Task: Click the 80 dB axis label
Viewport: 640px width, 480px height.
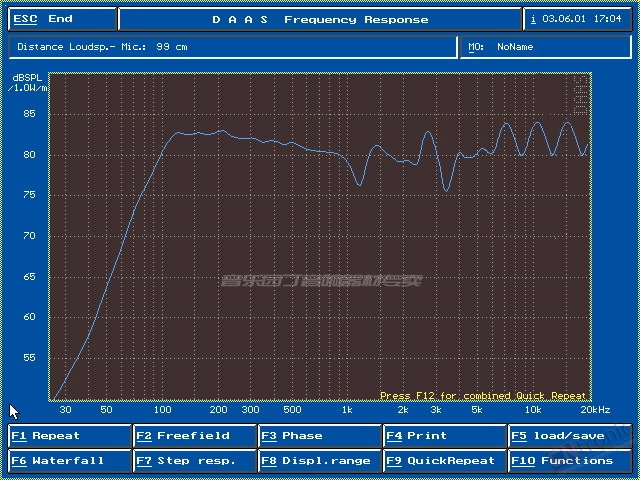Action: 29,155
